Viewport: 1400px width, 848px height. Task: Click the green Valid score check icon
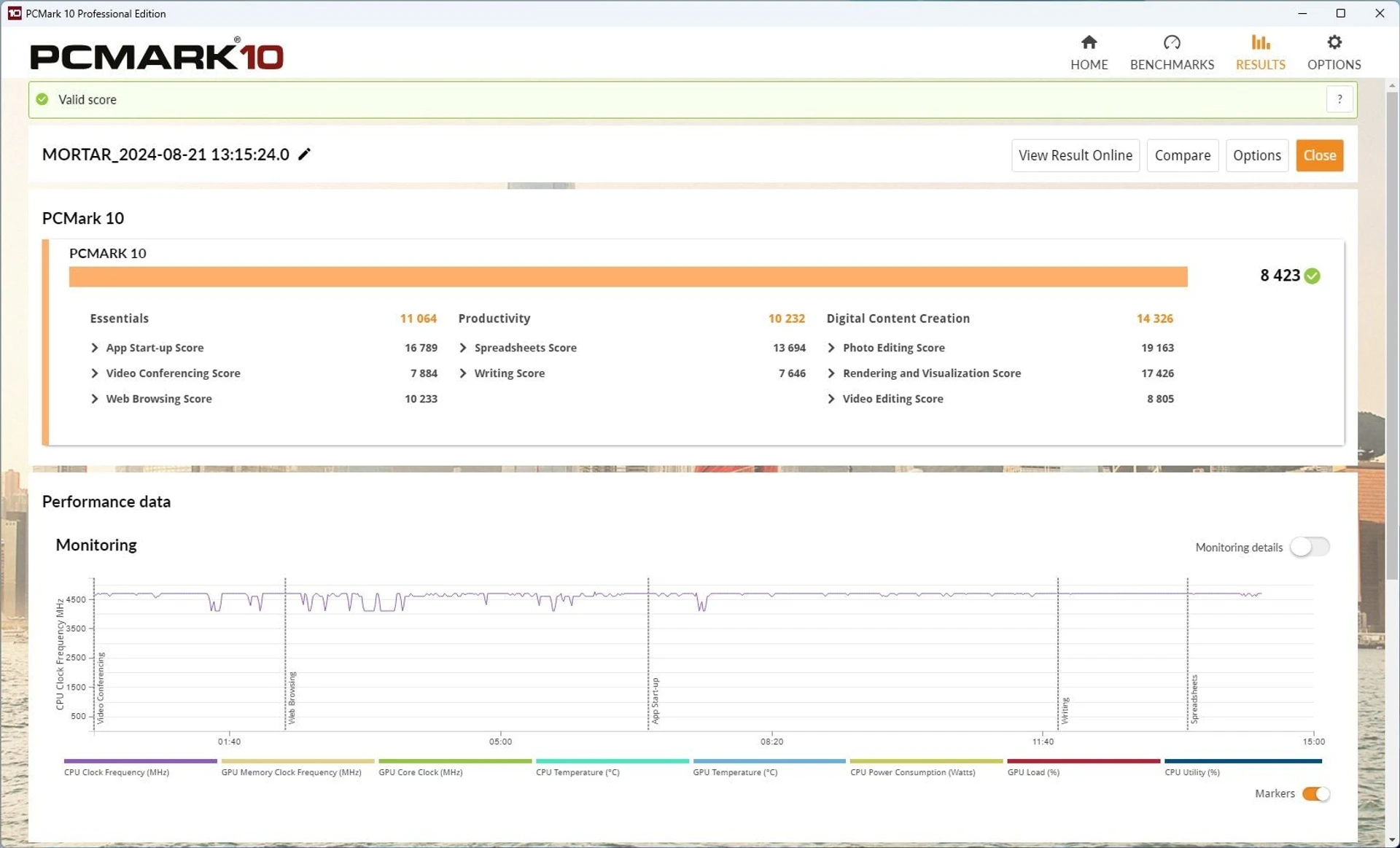pos(42,99)
